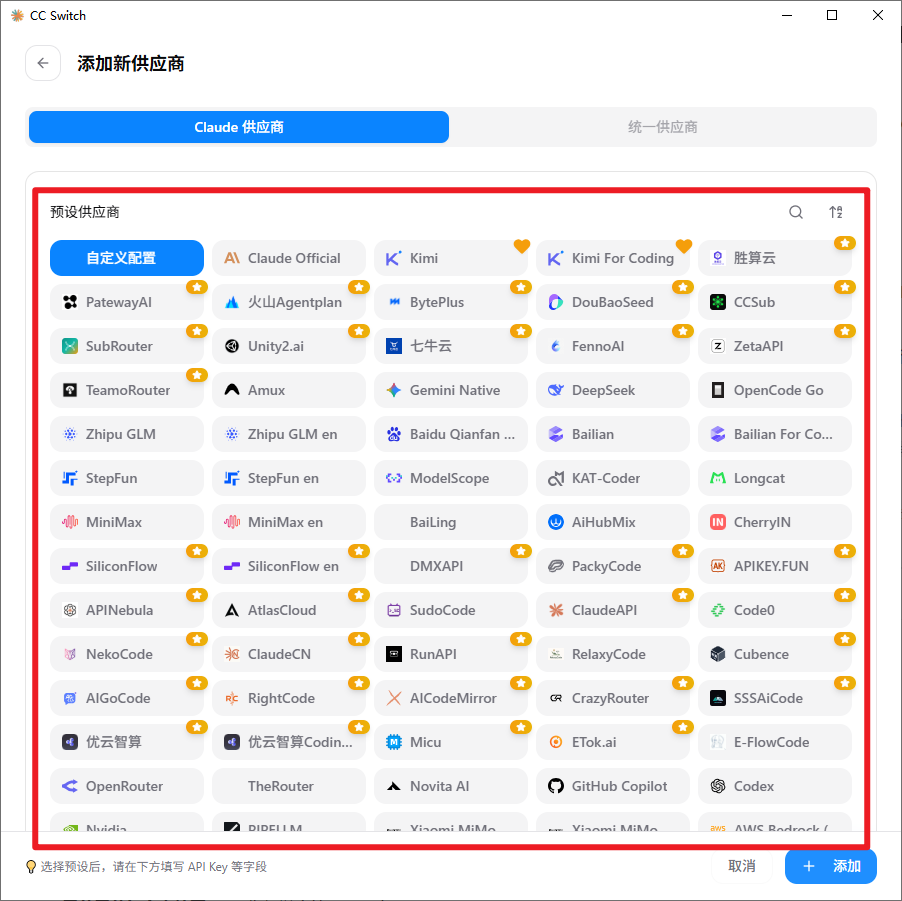Select the OpenCode Go preset
This screenshot has height=901, width=902.
[x=775, y=390]
